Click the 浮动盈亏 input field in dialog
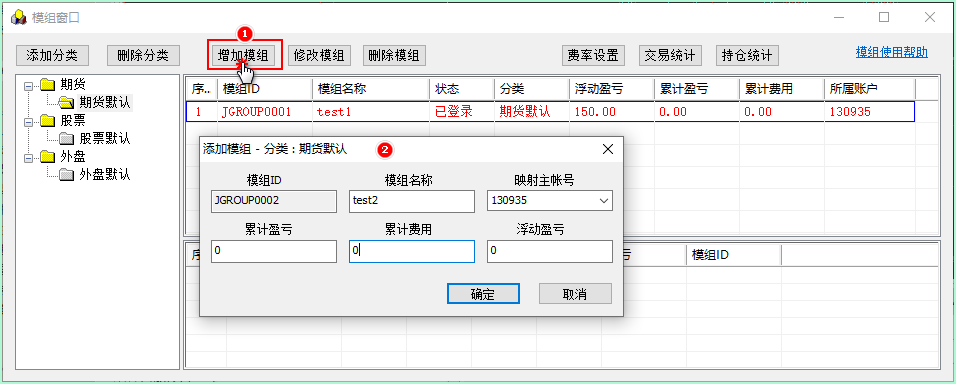Screen dimensions: 956x384 (550, 251)
